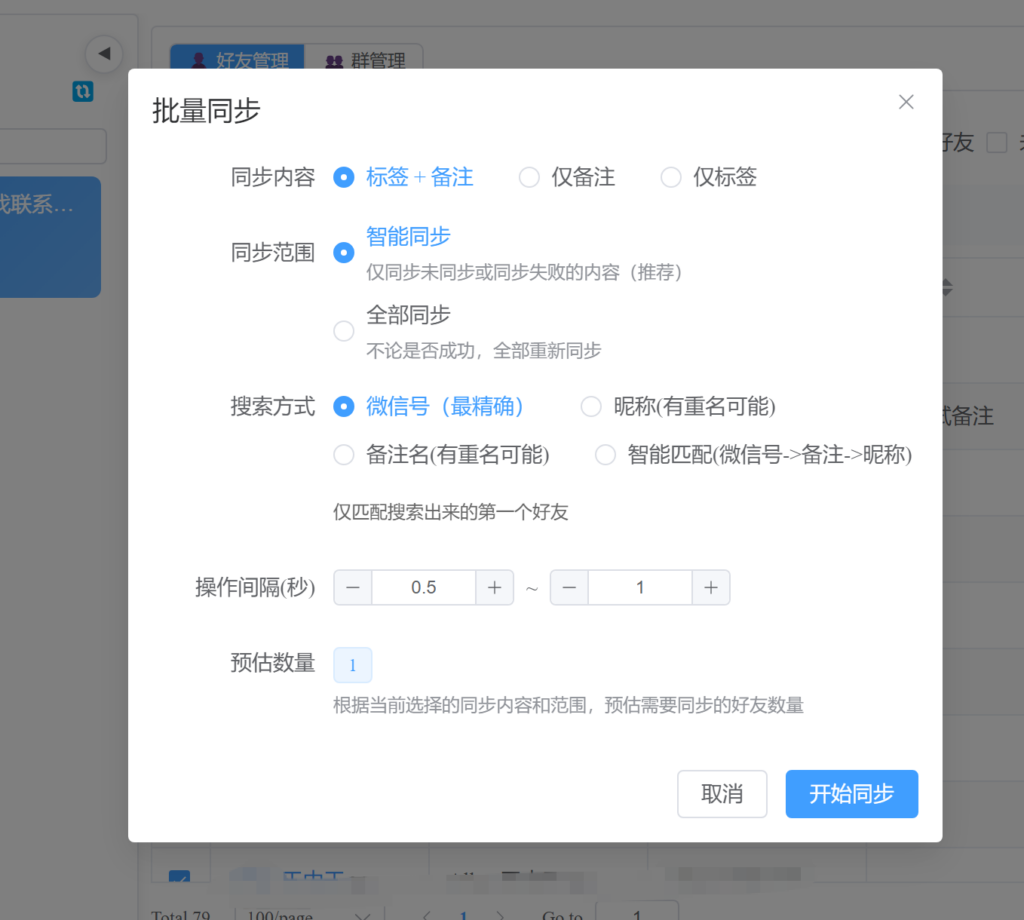The width and height of the screenshot is (1024, 920).
Task: Click the blue refresh sync icon
Action: (83, 91)
